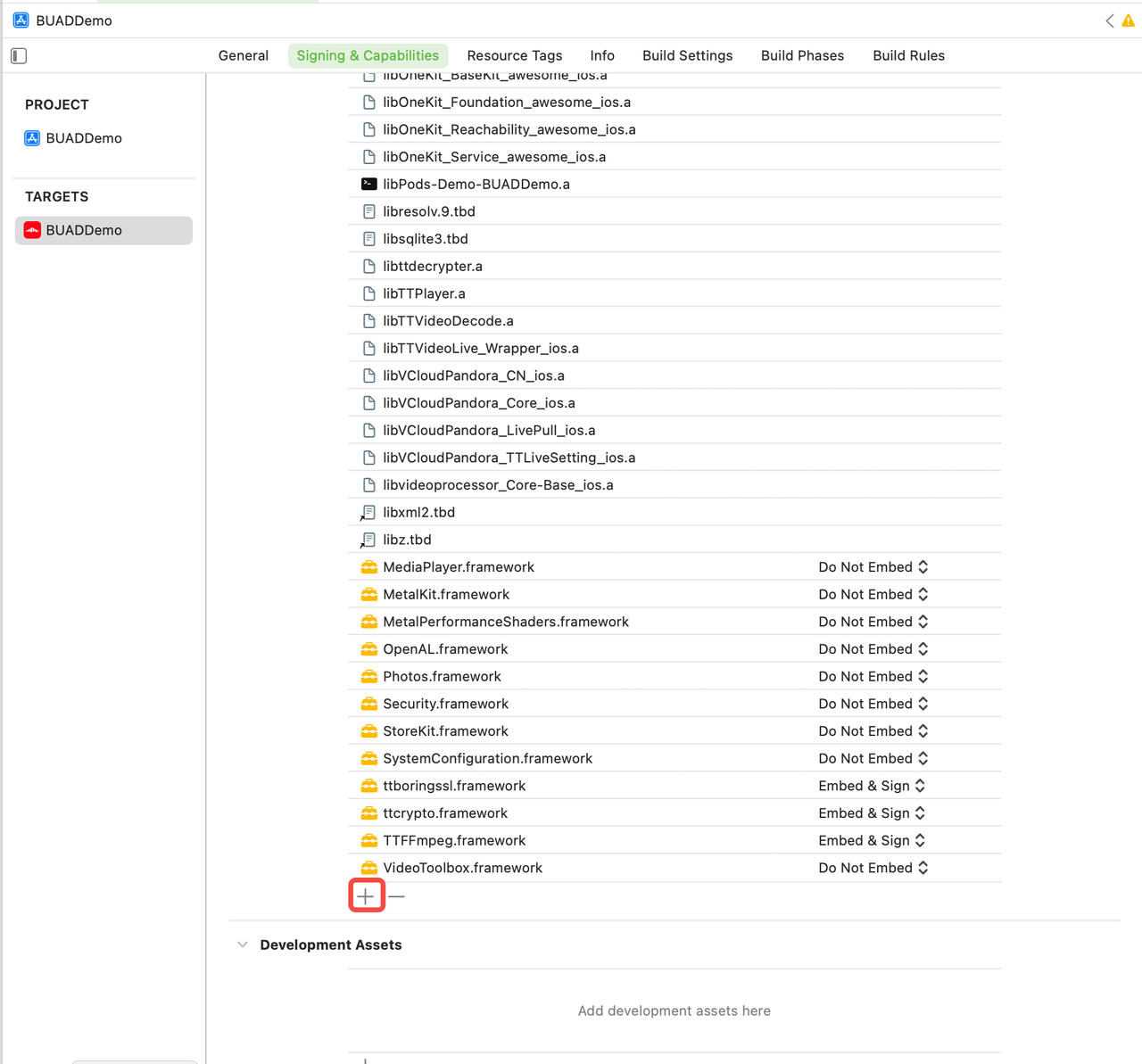Image resolution: width=1142 pixels, height=1064 pixels.
Task: Open the Build Rules tab
Action: coord(908,55)
